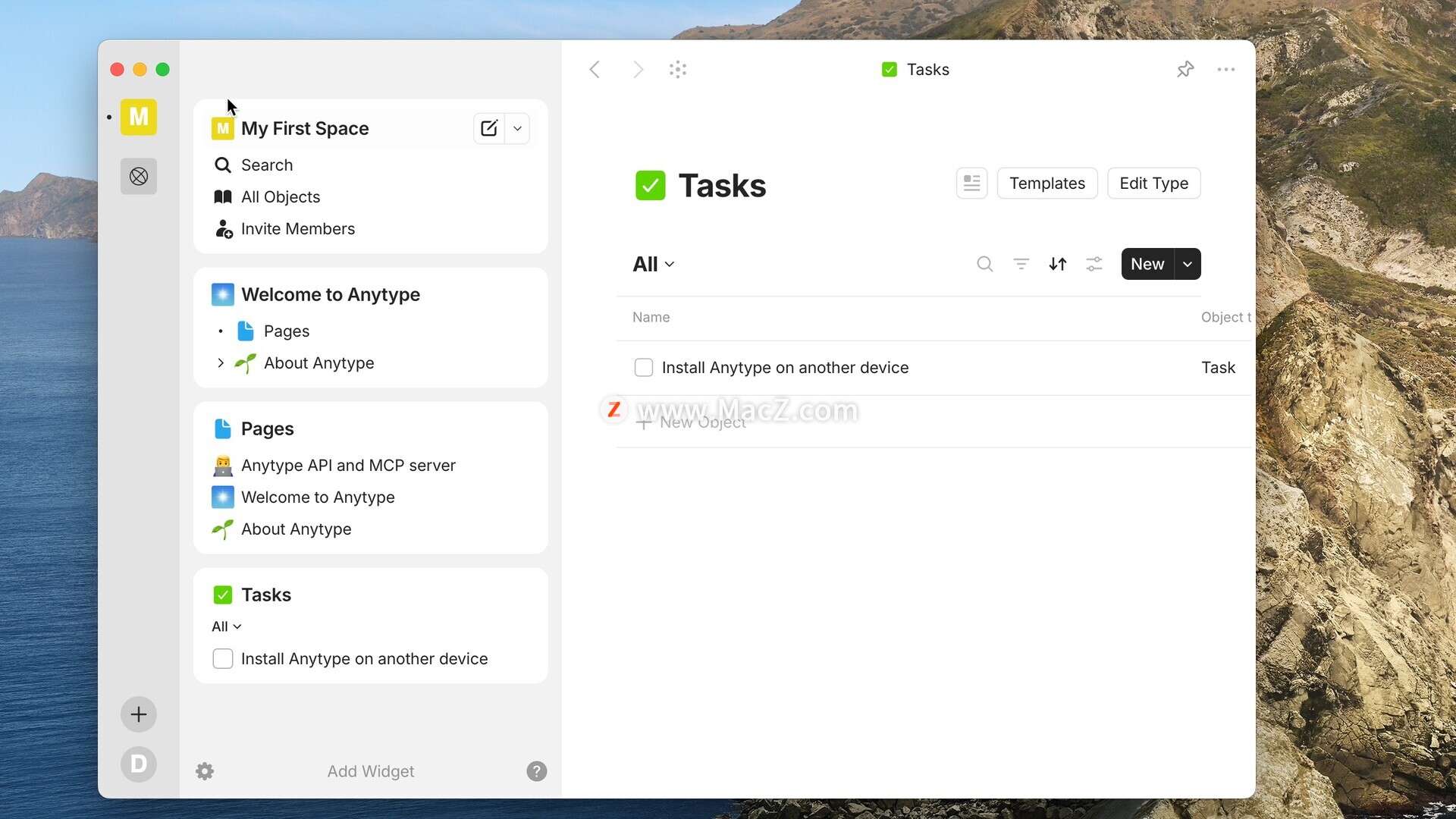Open About Anytype in Pages widget
This screenshot has height=819, width=1456.
(296, 529)
